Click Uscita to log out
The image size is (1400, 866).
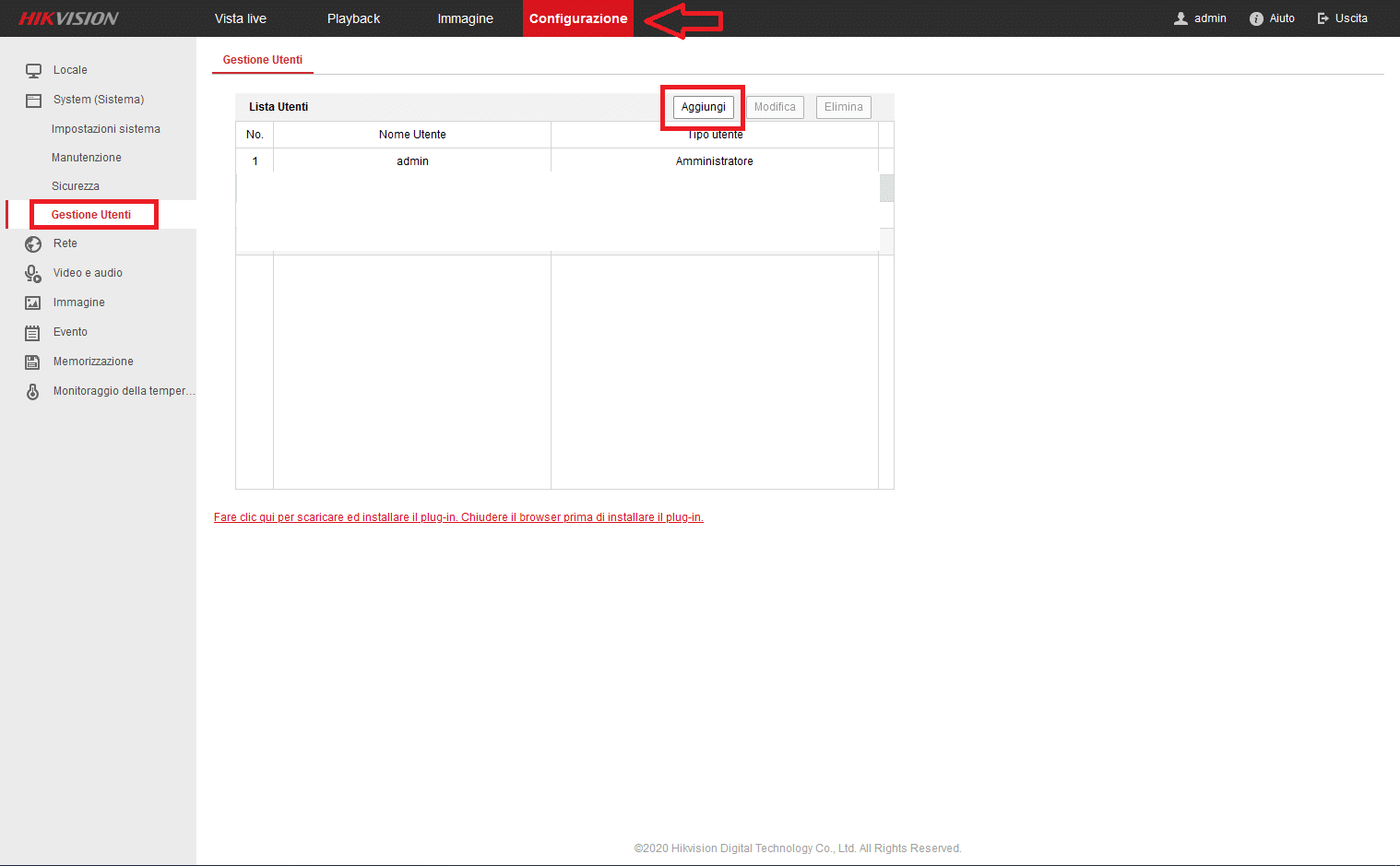click(x=1351, y=18)
